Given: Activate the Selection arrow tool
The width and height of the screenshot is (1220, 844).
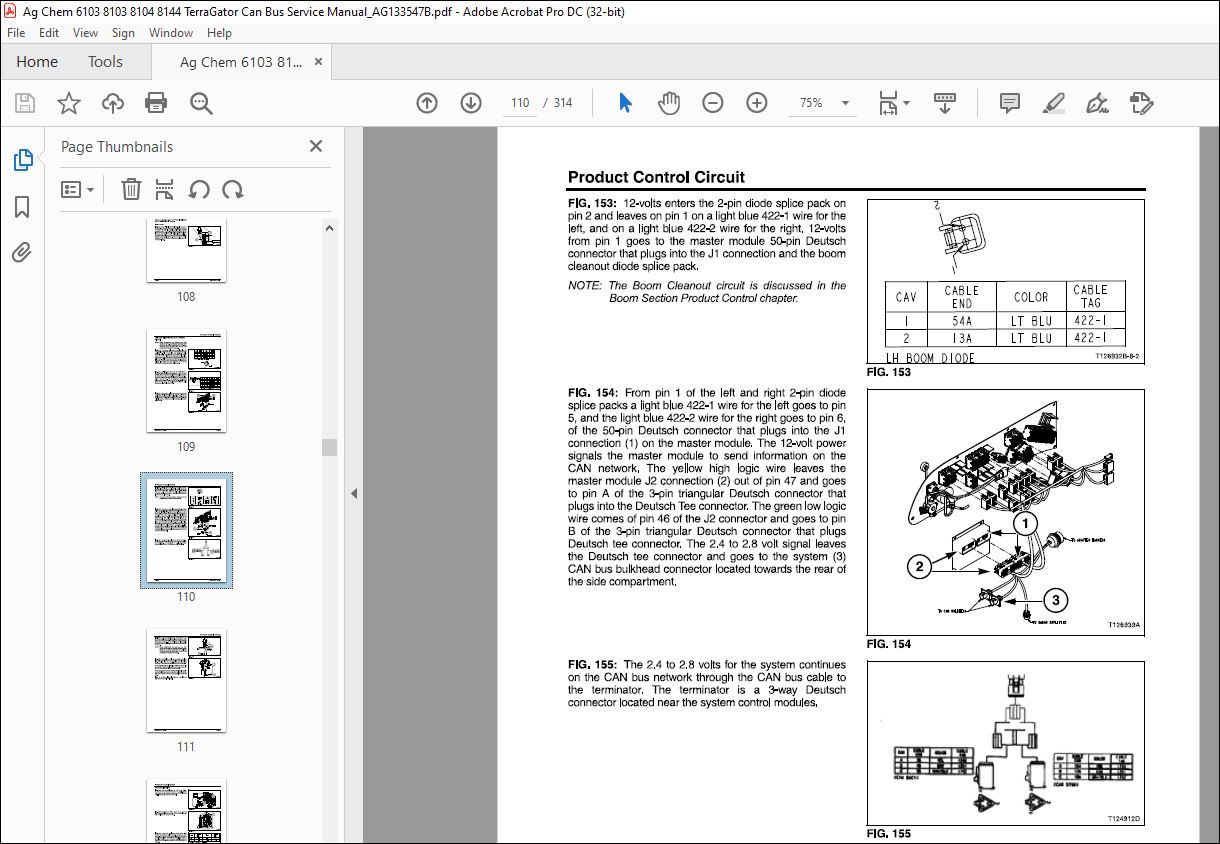Looking at the screenshot, I should point(626,103).
